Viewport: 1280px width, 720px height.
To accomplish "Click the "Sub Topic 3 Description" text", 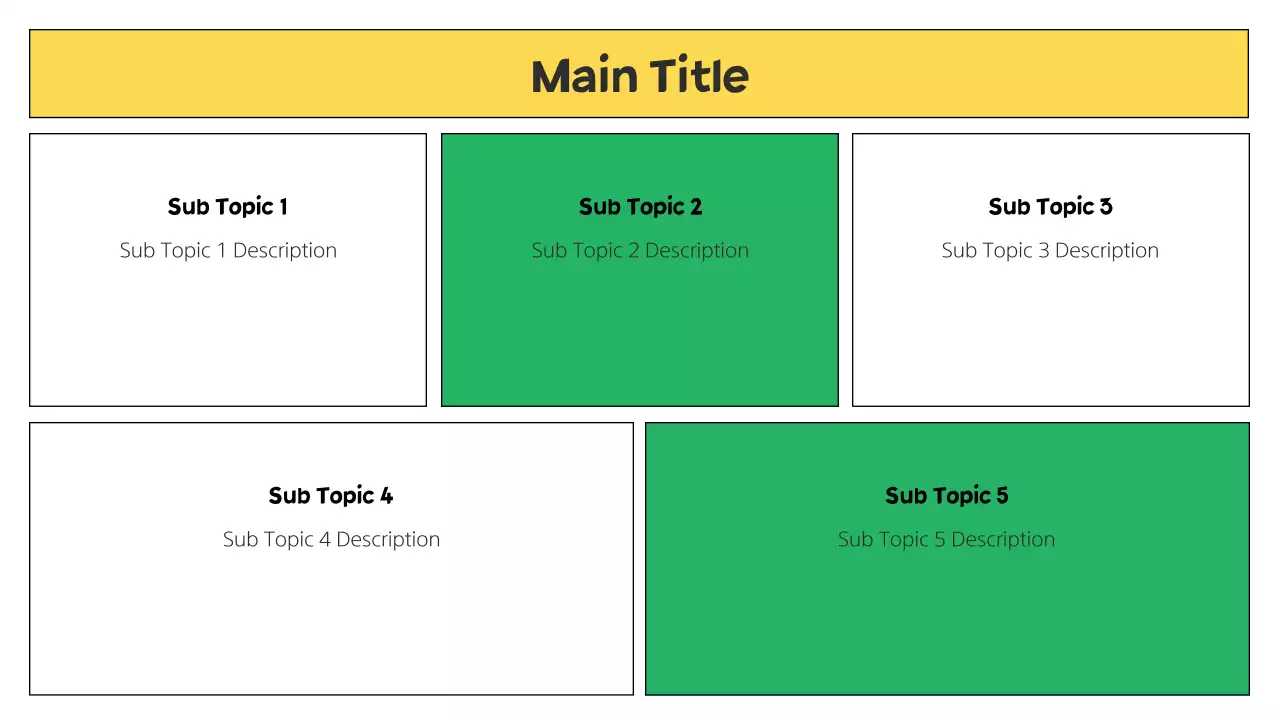I will tap(1050, 250).
